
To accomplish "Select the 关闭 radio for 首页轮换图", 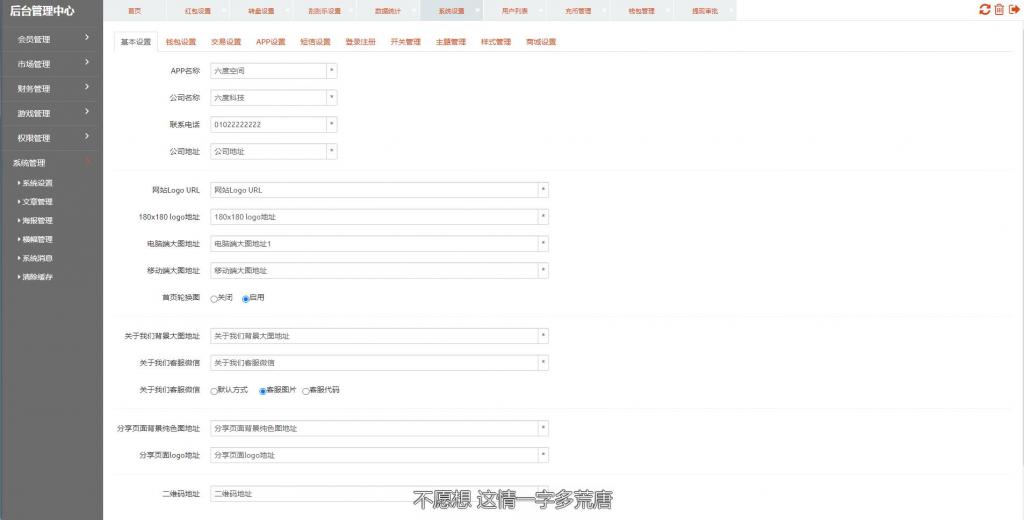I will pyautogui.click(x=214, y=298).
